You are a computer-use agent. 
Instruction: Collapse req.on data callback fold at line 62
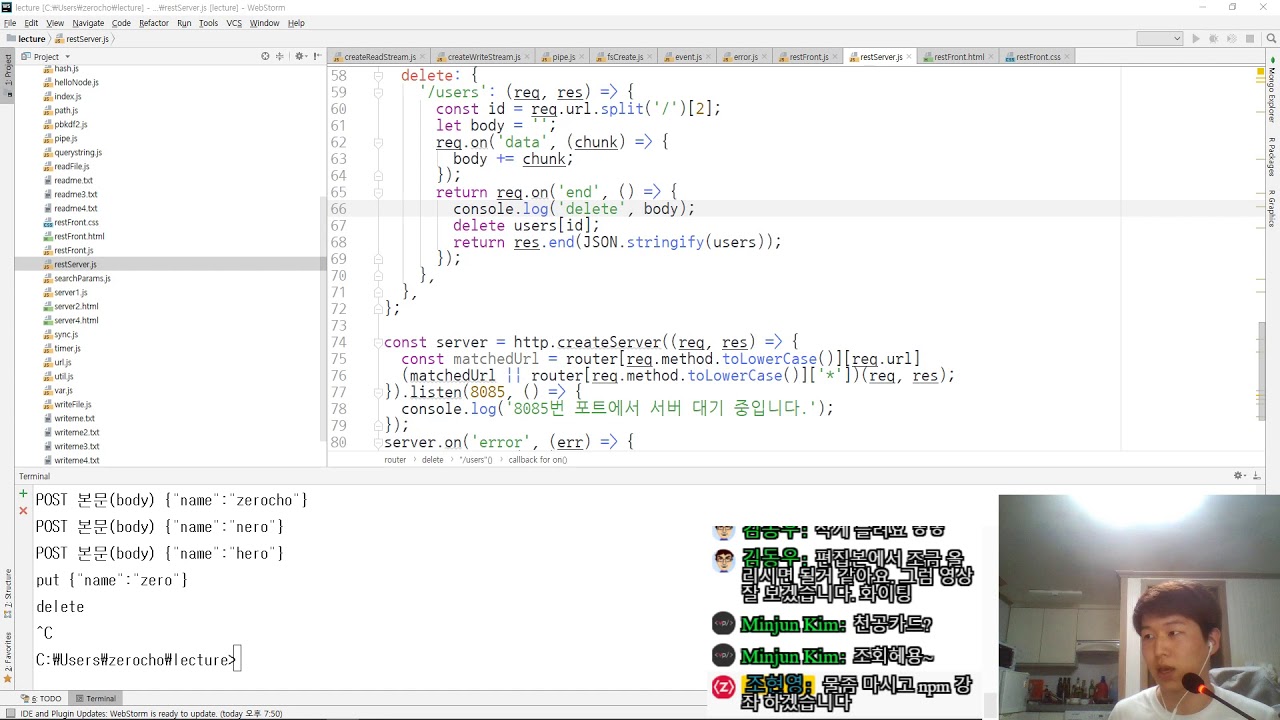coord(378,142)
